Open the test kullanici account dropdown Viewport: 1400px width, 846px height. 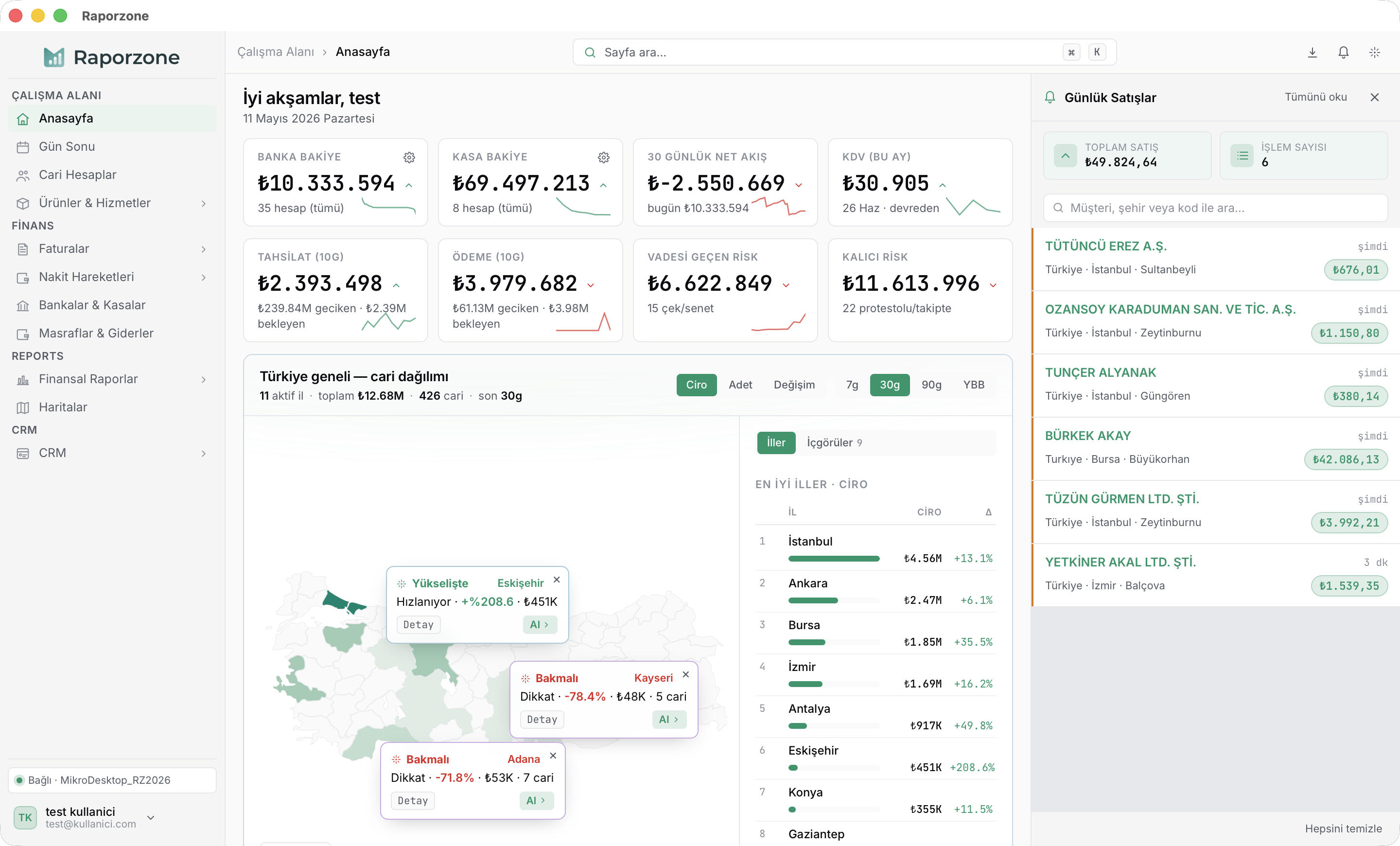(x=151, y=818)
